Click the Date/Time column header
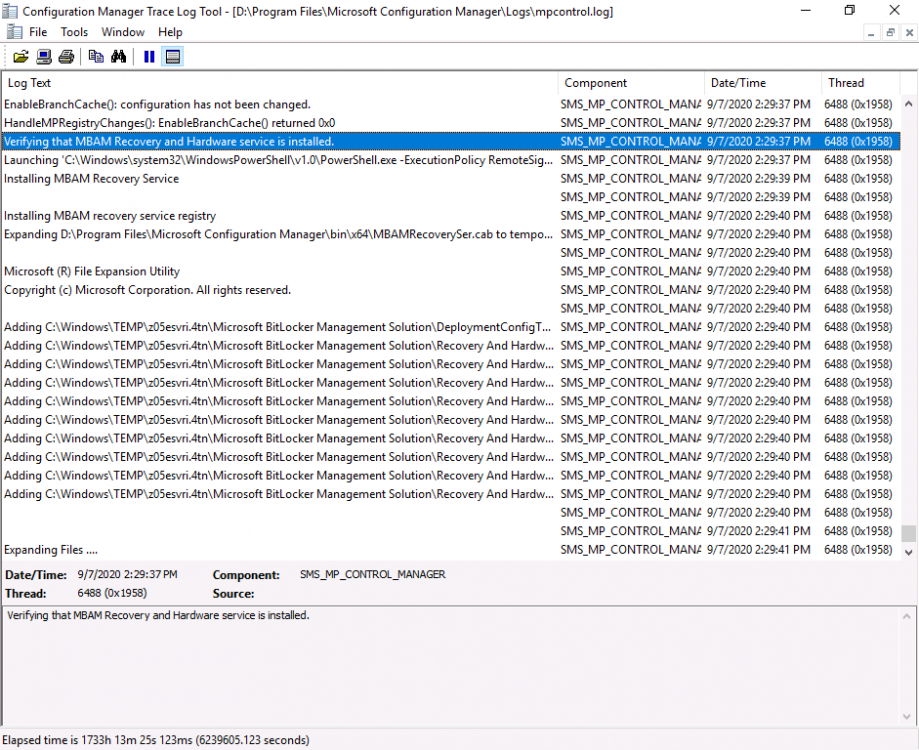 pos(763,83)
